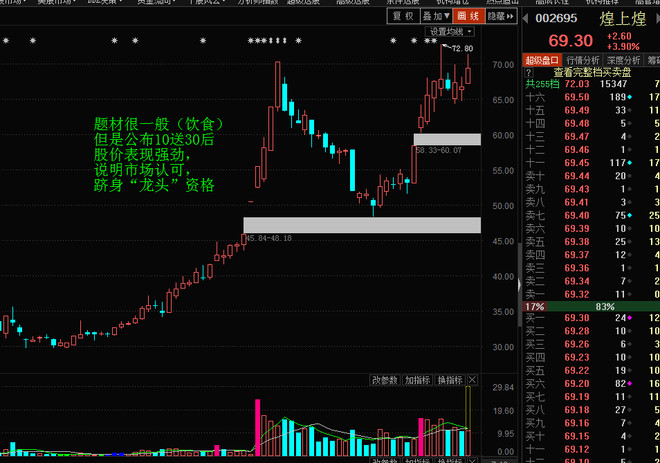Select the 超级盘口 tab
This screenshot has width=660, height=463.
(542, 60)
